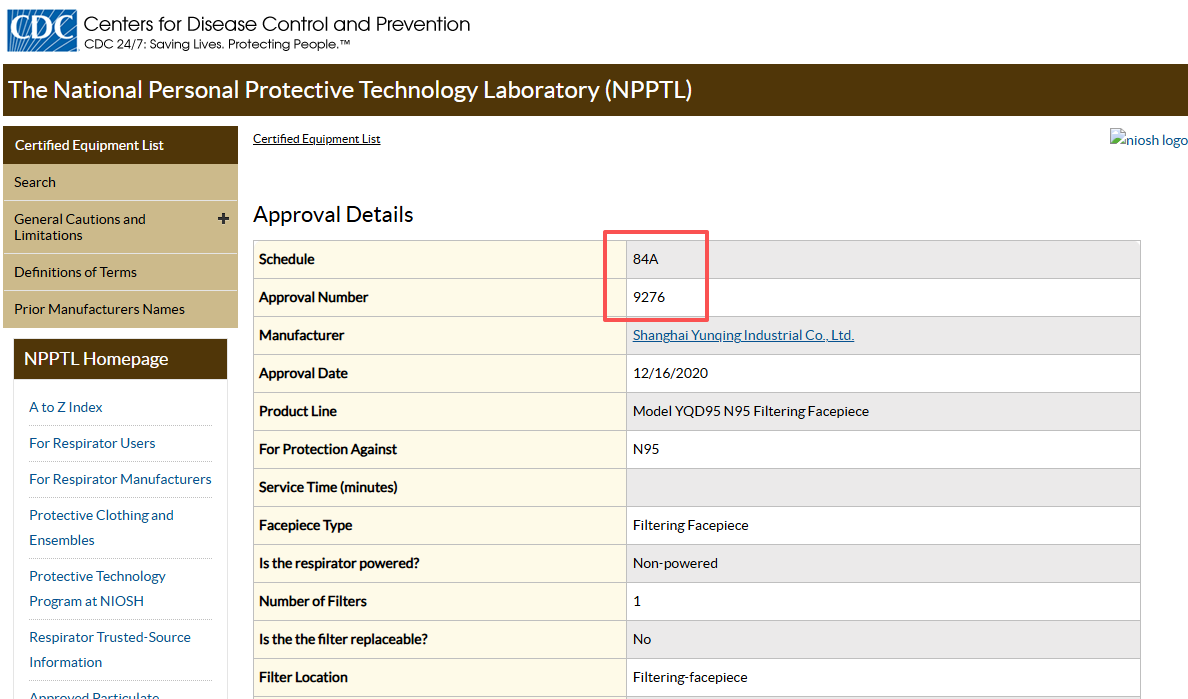The width and height of the screenshot is (1188, 699).
Task: Select Search in the sidebar menu
Action: point(120,183)
